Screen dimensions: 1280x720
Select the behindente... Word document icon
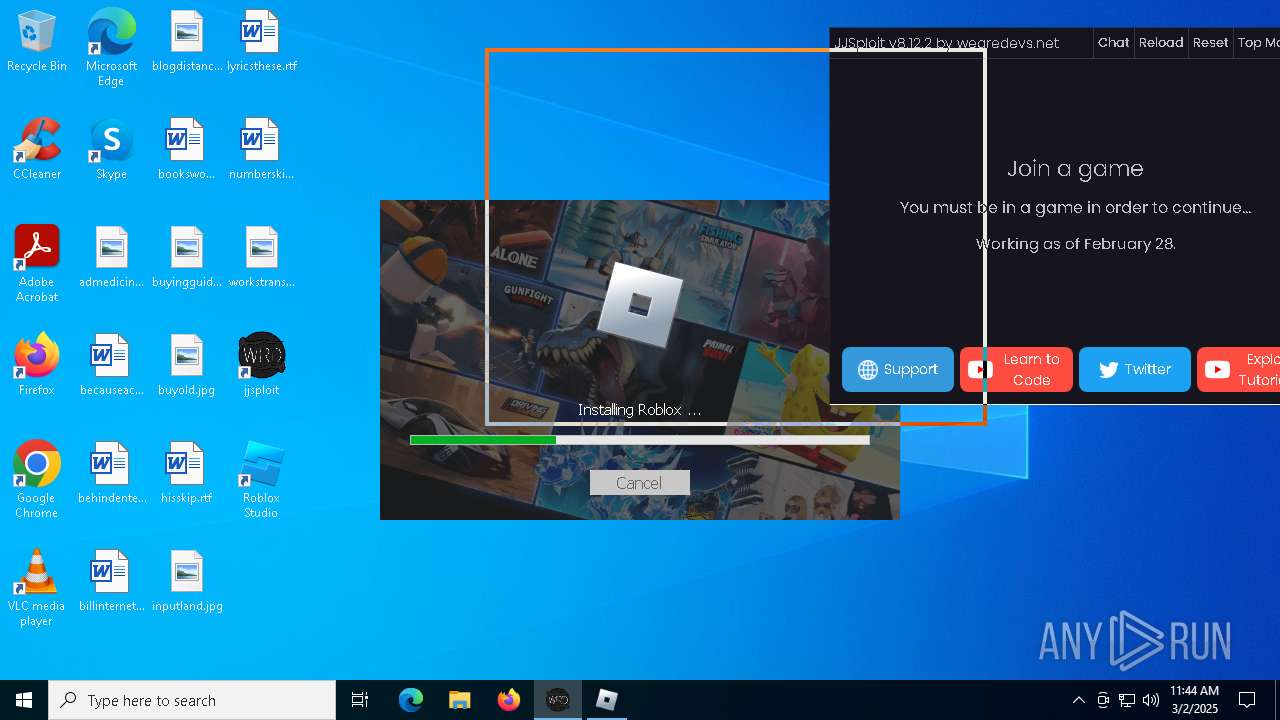coord(111,474)
